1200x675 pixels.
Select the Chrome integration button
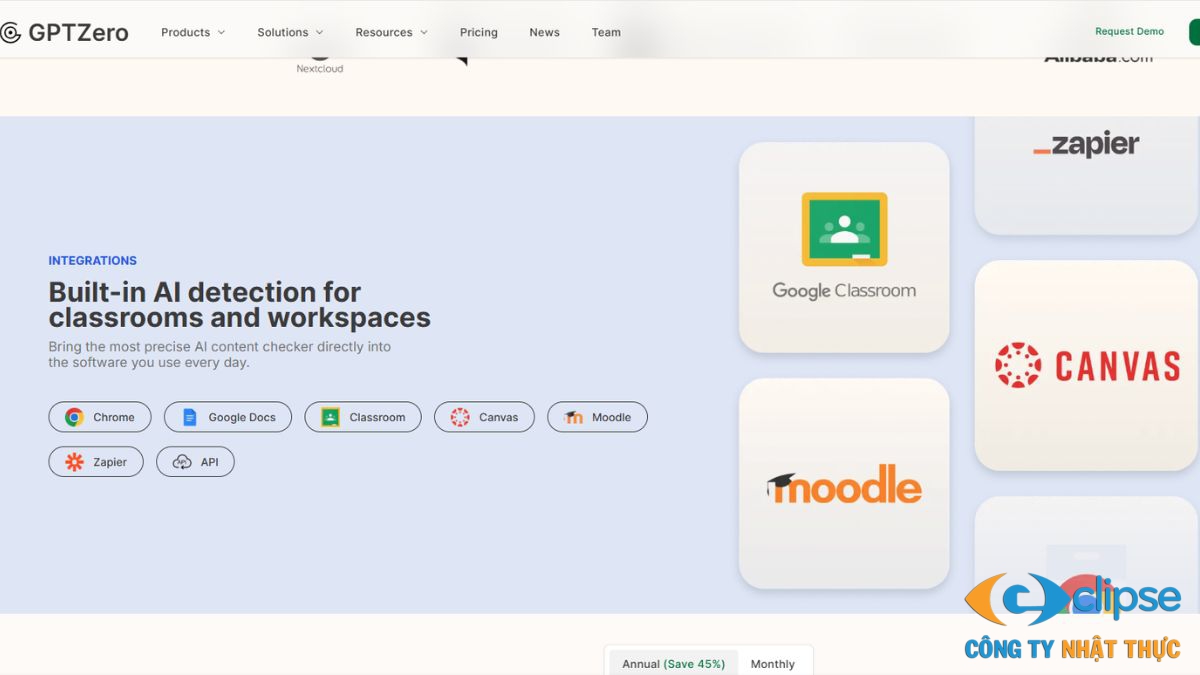click(100, 417)
